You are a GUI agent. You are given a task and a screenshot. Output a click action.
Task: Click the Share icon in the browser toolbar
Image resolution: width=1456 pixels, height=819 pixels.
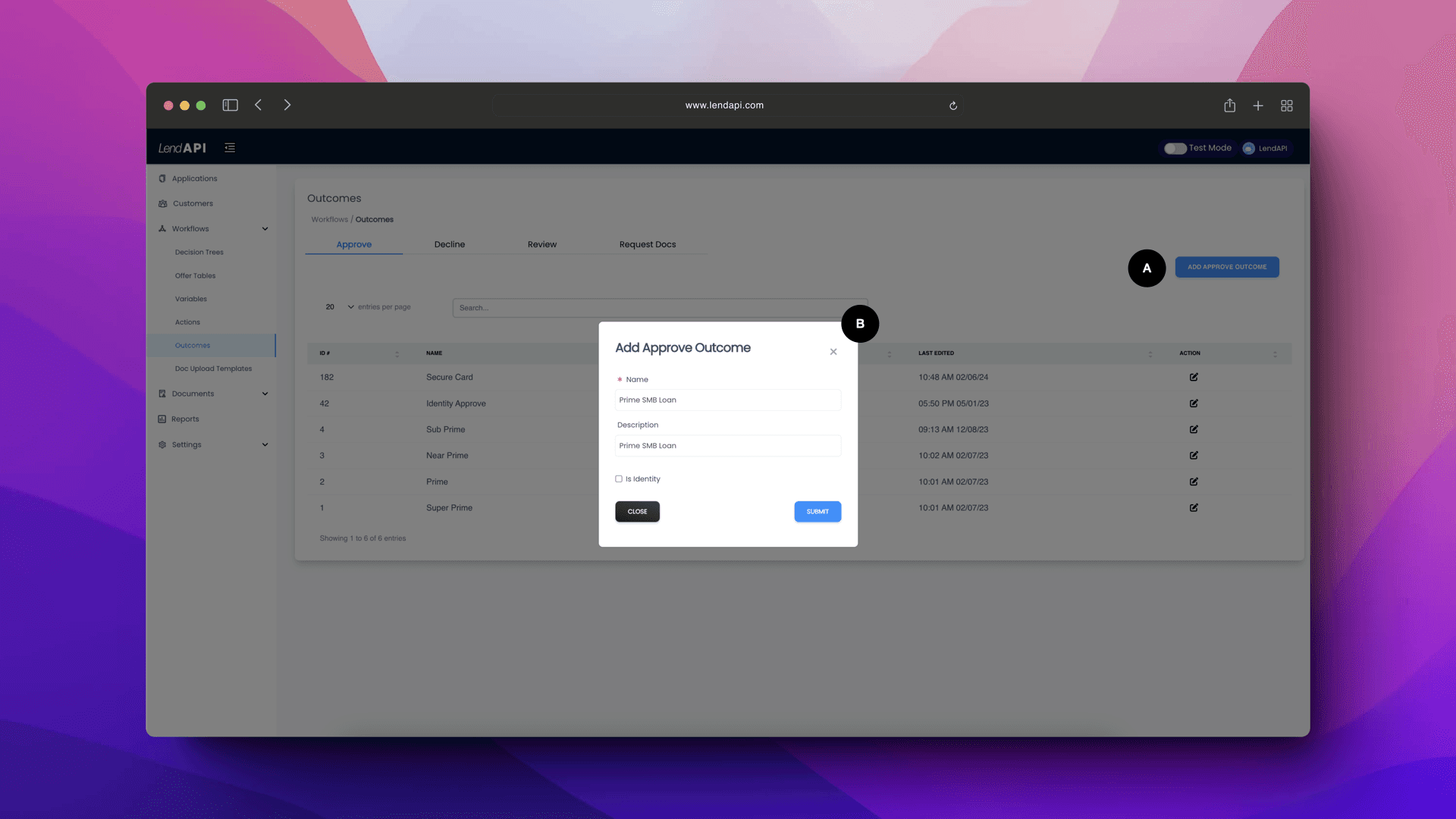[1230, 105]
